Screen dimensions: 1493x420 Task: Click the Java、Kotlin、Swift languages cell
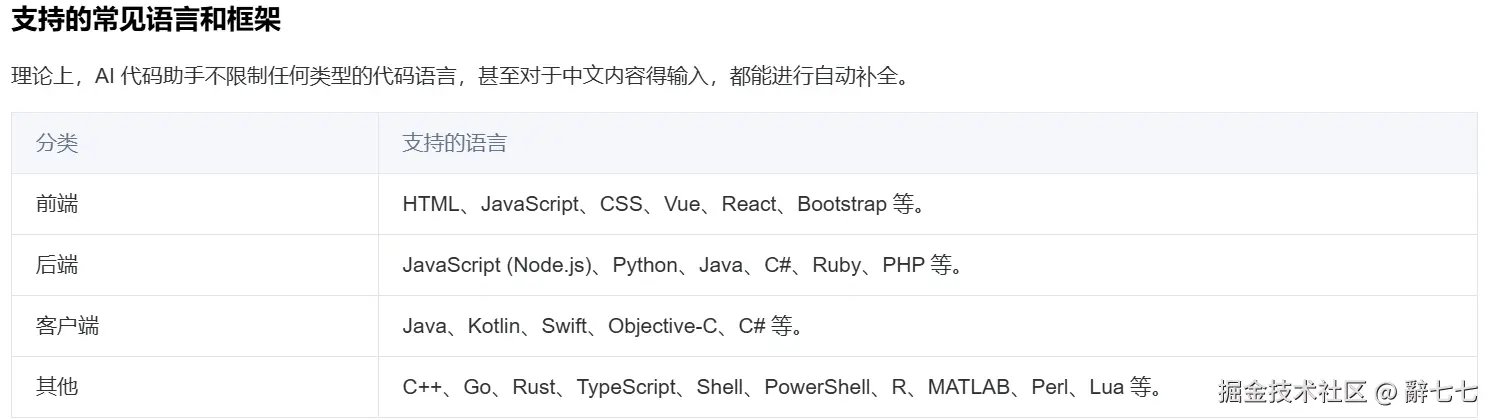[x=603, y=326]
